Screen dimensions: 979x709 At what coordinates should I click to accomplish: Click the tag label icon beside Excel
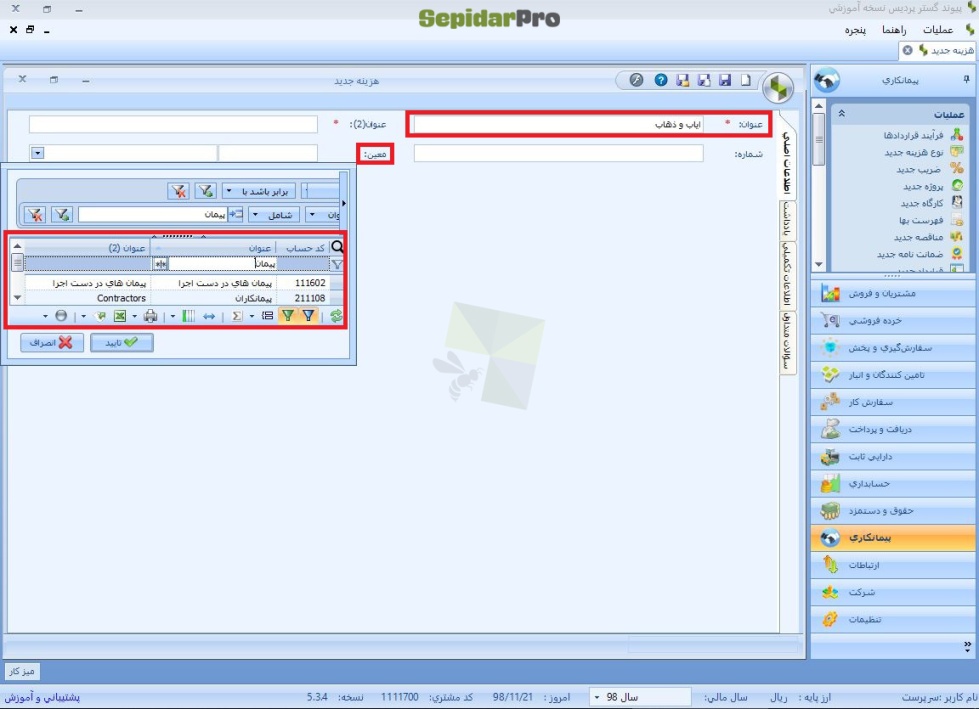(100, 316)
